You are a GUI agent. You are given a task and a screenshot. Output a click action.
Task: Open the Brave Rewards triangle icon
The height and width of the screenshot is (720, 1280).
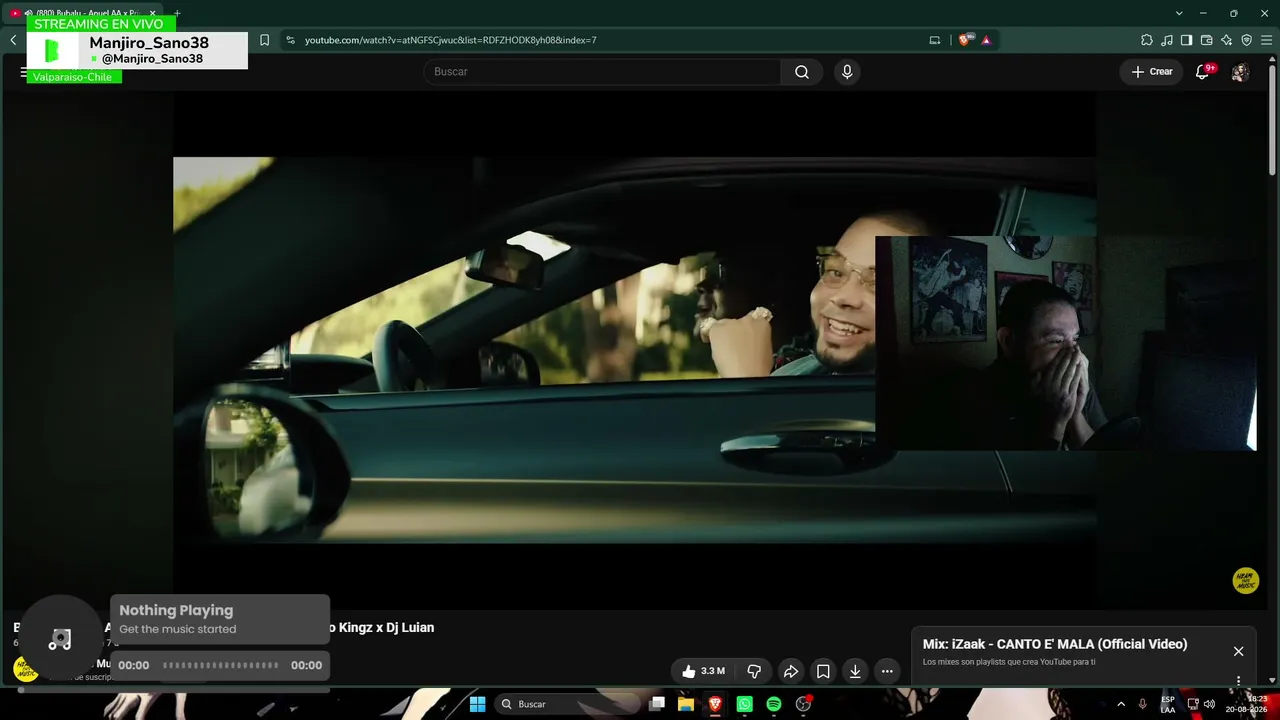(986, 40)
